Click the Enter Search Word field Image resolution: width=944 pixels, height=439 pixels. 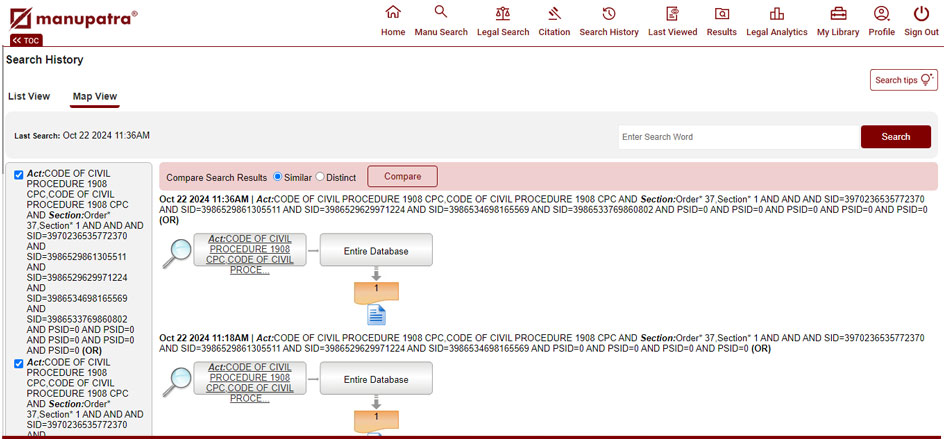click(738, 137)
